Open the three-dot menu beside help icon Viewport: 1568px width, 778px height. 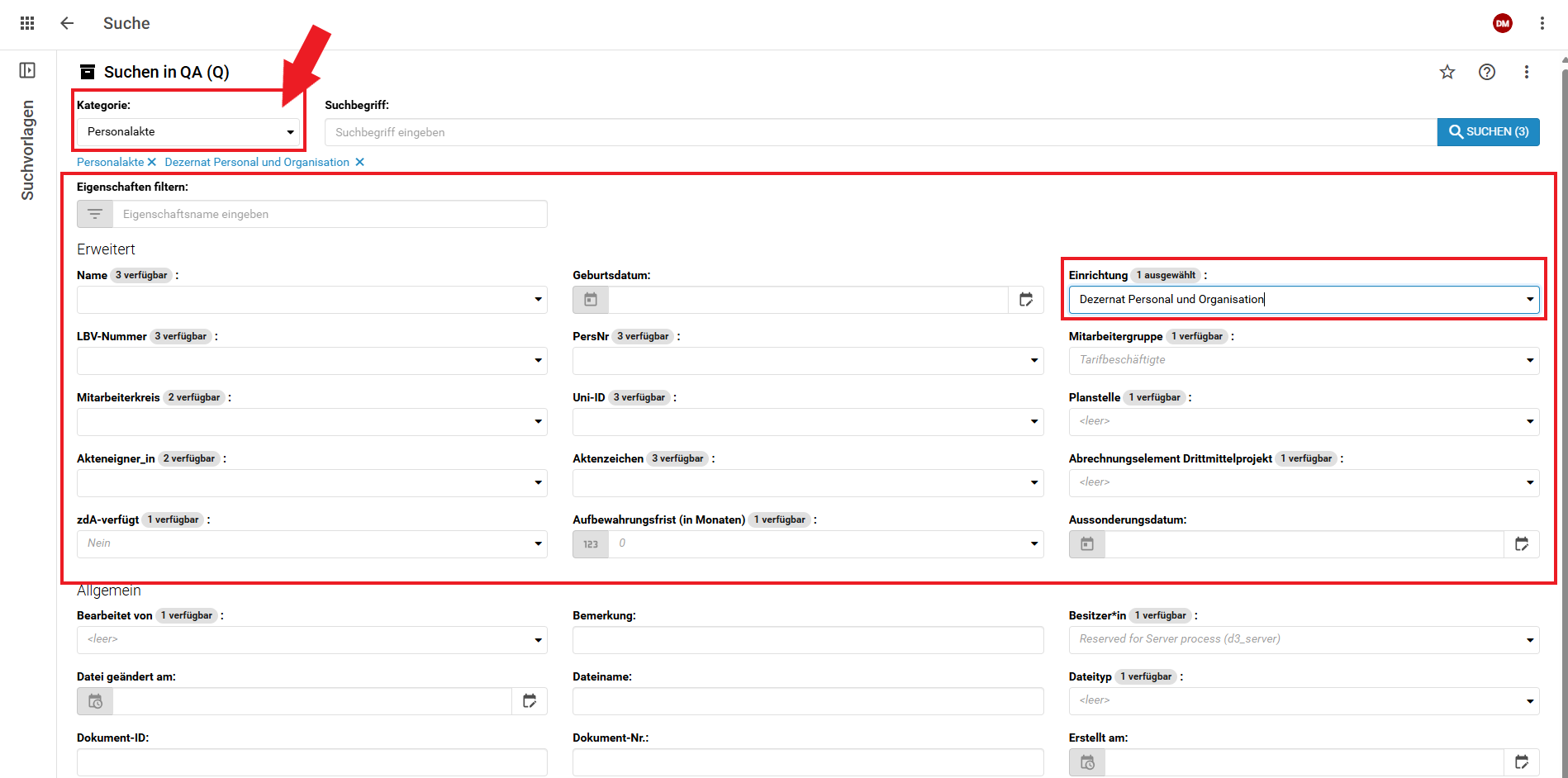(x=1526, y=72)
